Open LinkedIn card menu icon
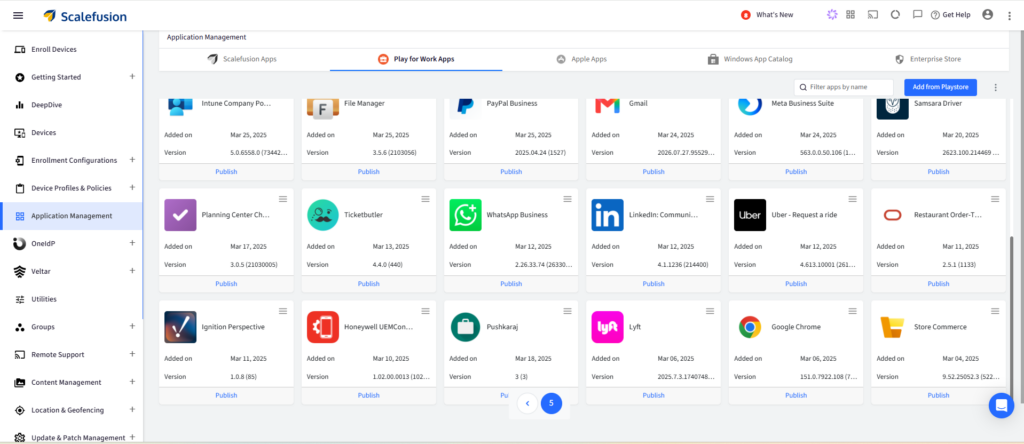 [710, 198]
